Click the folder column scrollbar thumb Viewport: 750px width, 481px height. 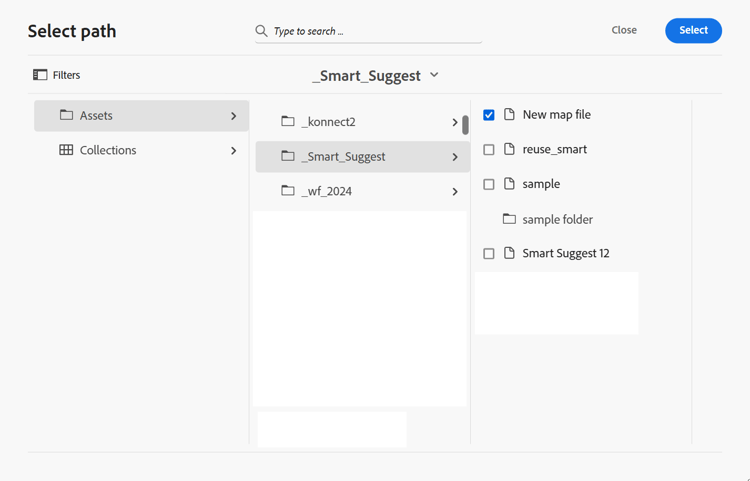pos(465,126)
